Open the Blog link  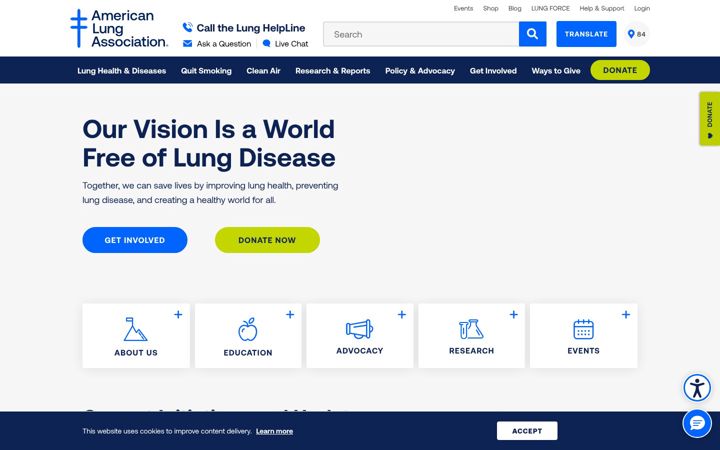point(515,8)
